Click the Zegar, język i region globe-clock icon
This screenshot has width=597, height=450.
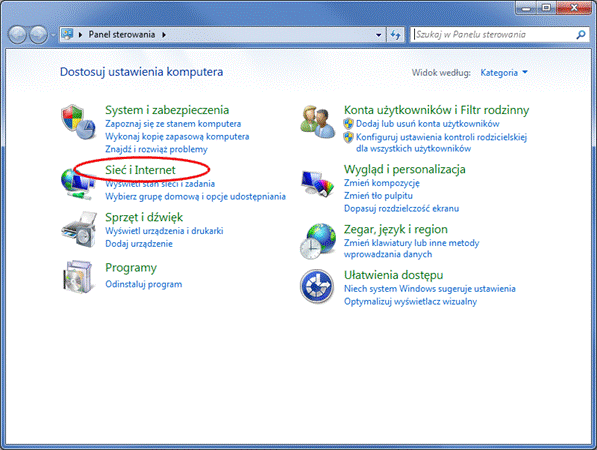318,241
